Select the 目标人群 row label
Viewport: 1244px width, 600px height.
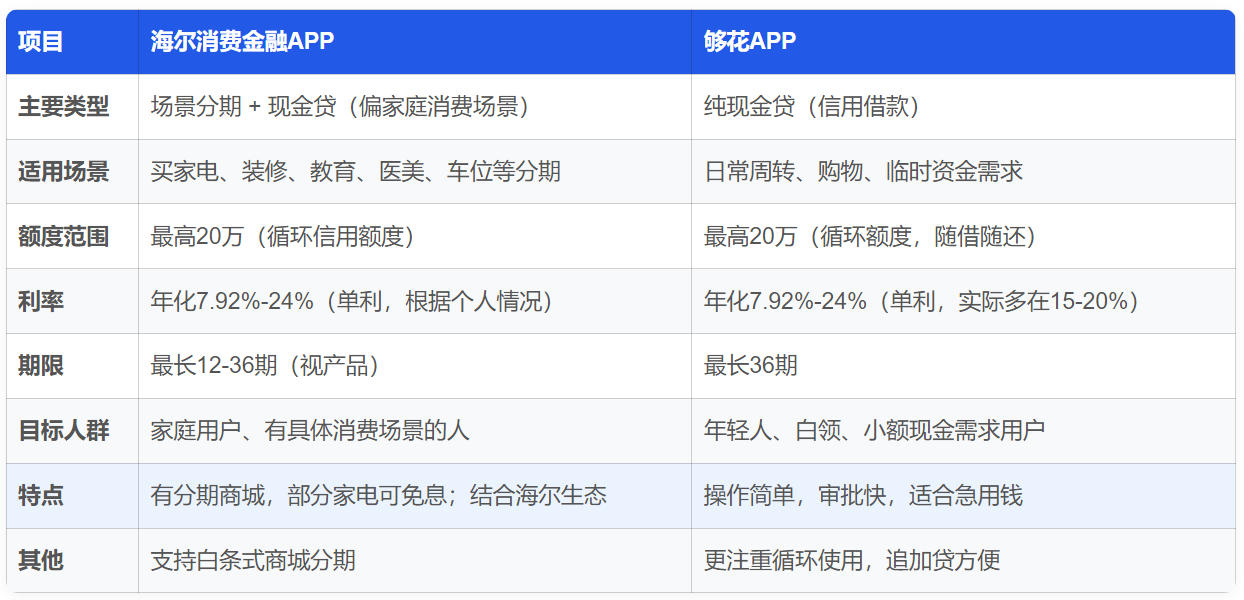(x=64, y=431)
